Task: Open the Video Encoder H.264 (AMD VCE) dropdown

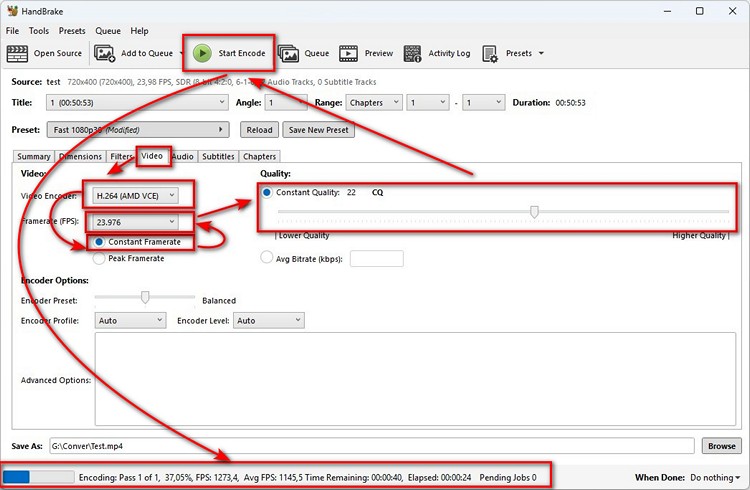Action: pos(135,196)
